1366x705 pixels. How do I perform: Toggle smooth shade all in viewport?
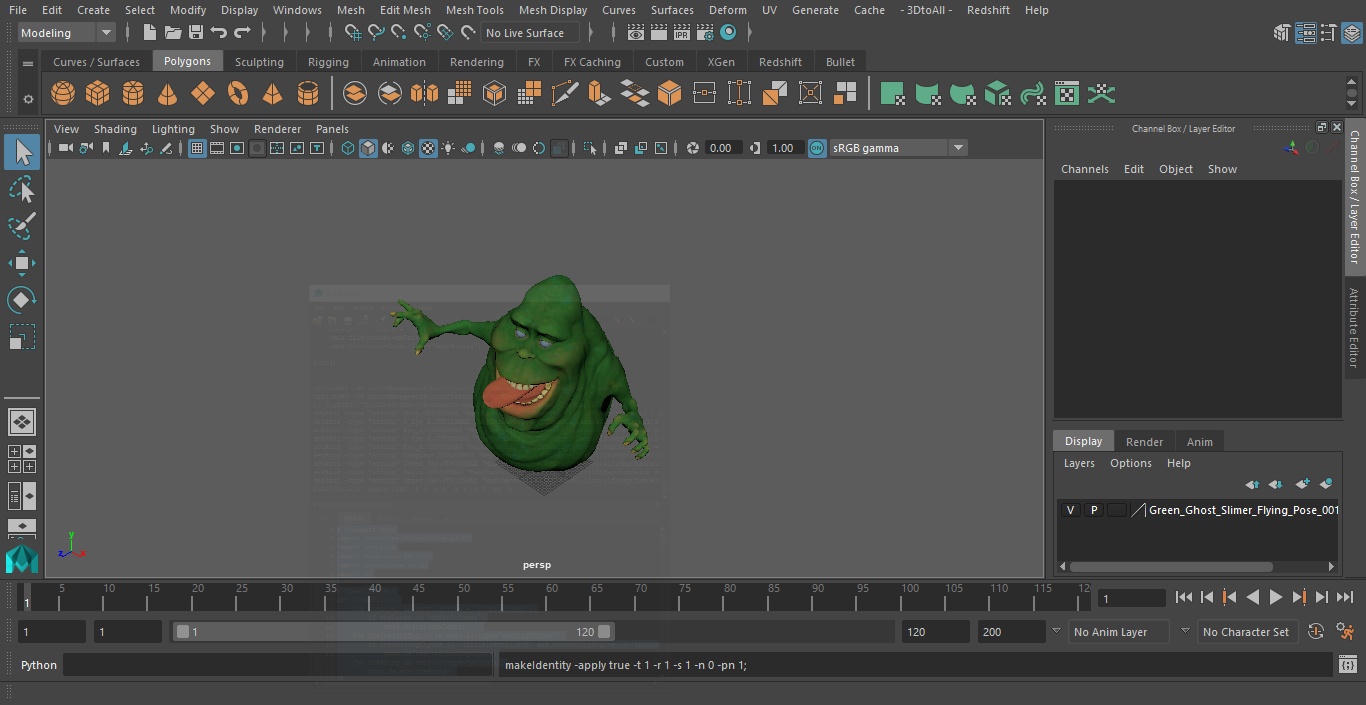click(x=368, y=148)
